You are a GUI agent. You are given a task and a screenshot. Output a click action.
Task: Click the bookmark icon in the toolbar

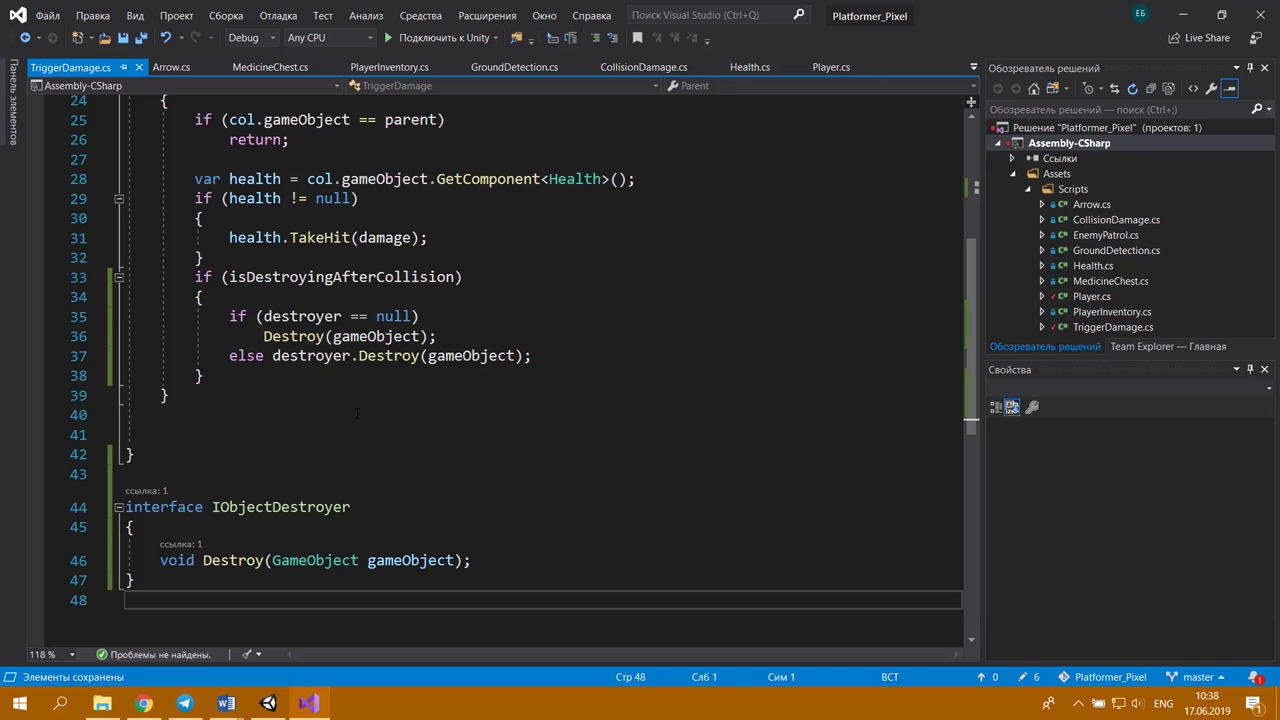coord(637,38)
